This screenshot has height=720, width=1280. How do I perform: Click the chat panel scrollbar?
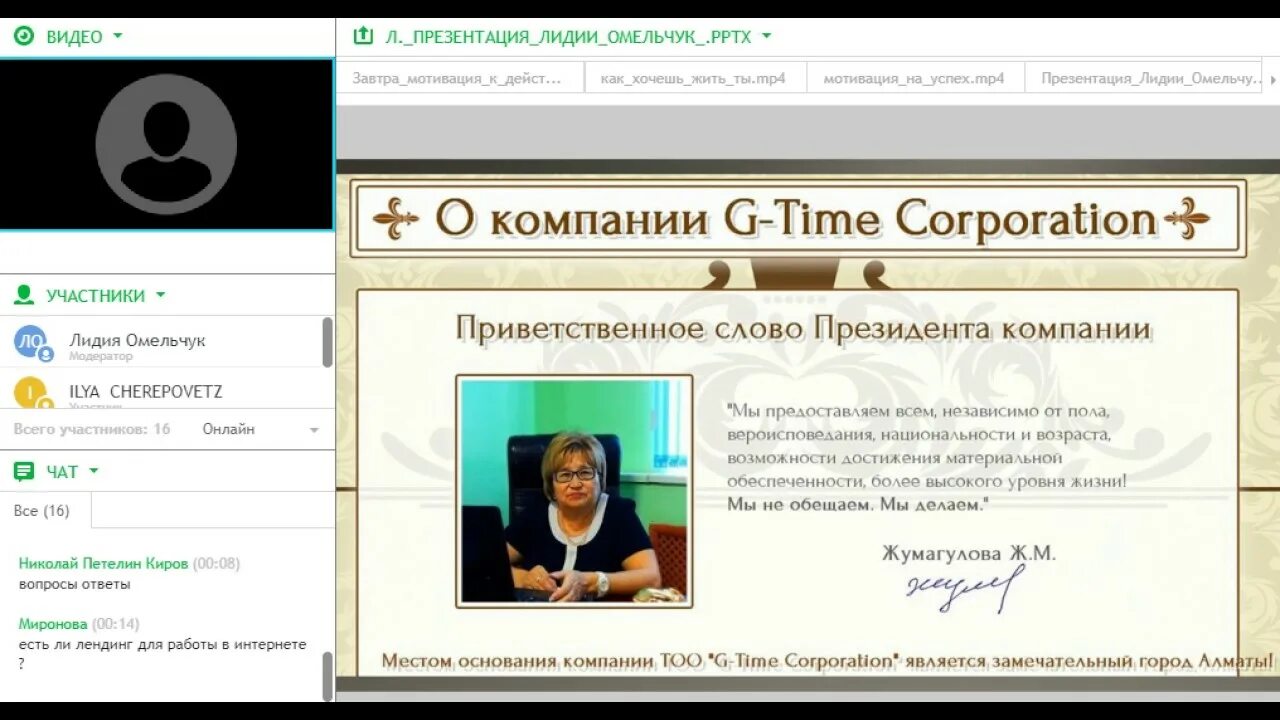pos(327,675)
